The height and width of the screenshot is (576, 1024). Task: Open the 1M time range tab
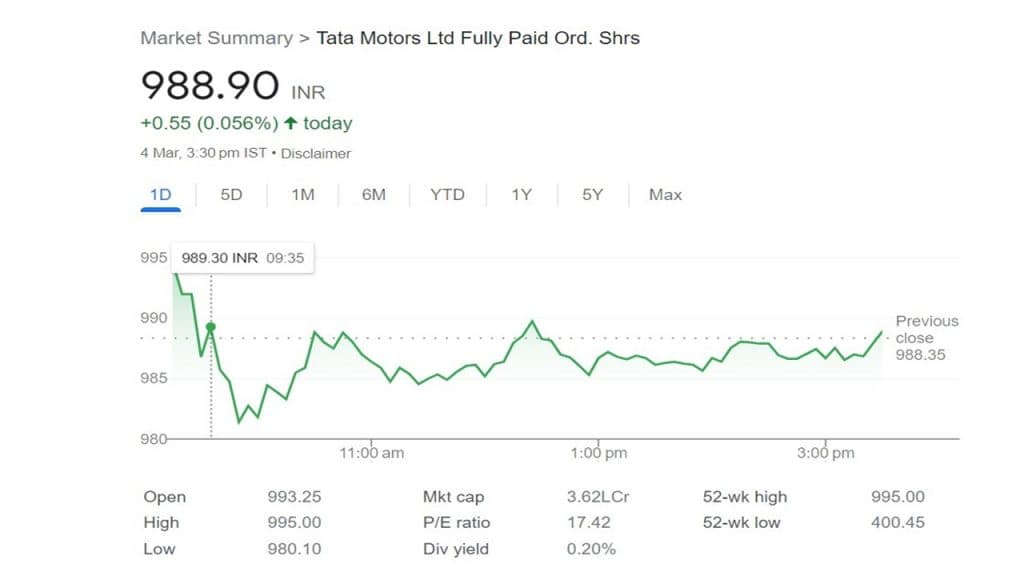coord(303,195)
